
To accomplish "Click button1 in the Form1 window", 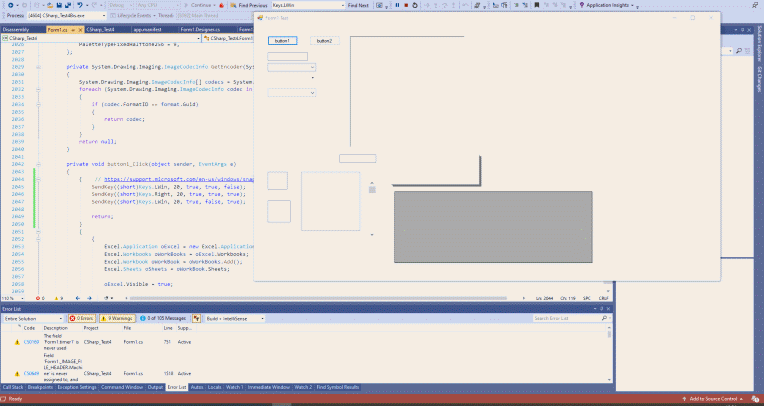I will coord(282,41).
